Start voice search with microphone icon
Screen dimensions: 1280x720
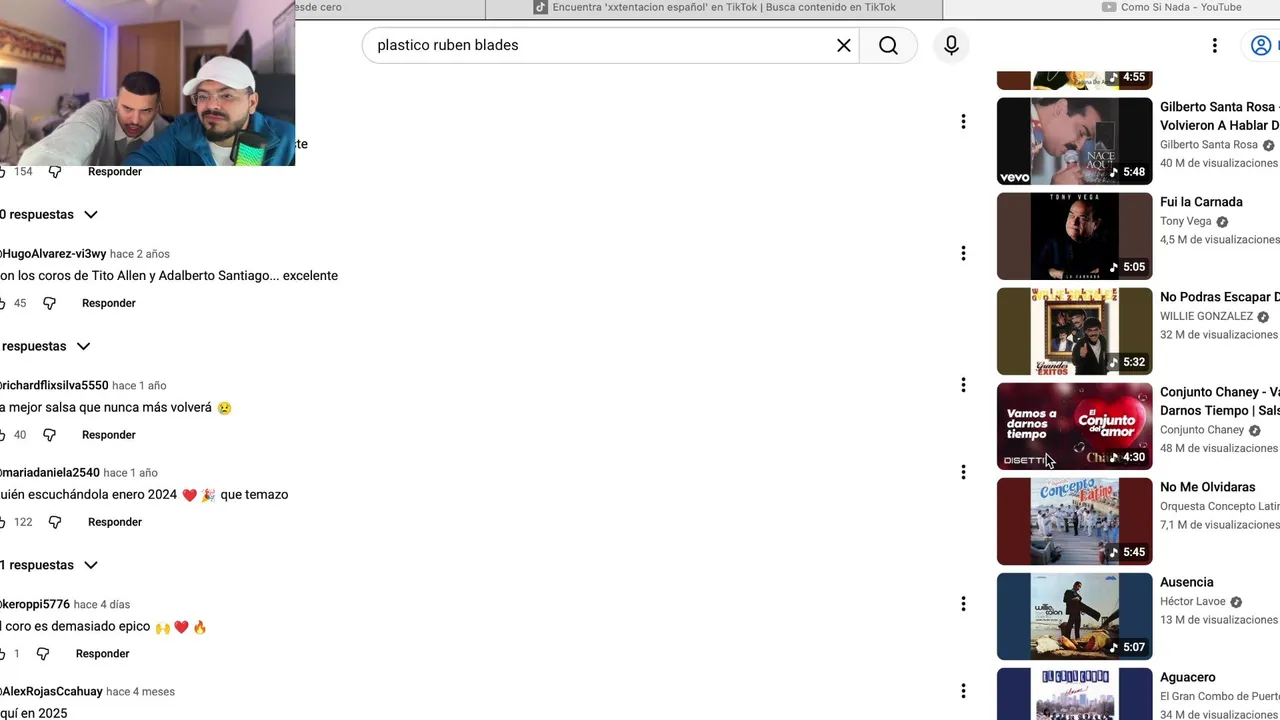click(951, 45)
